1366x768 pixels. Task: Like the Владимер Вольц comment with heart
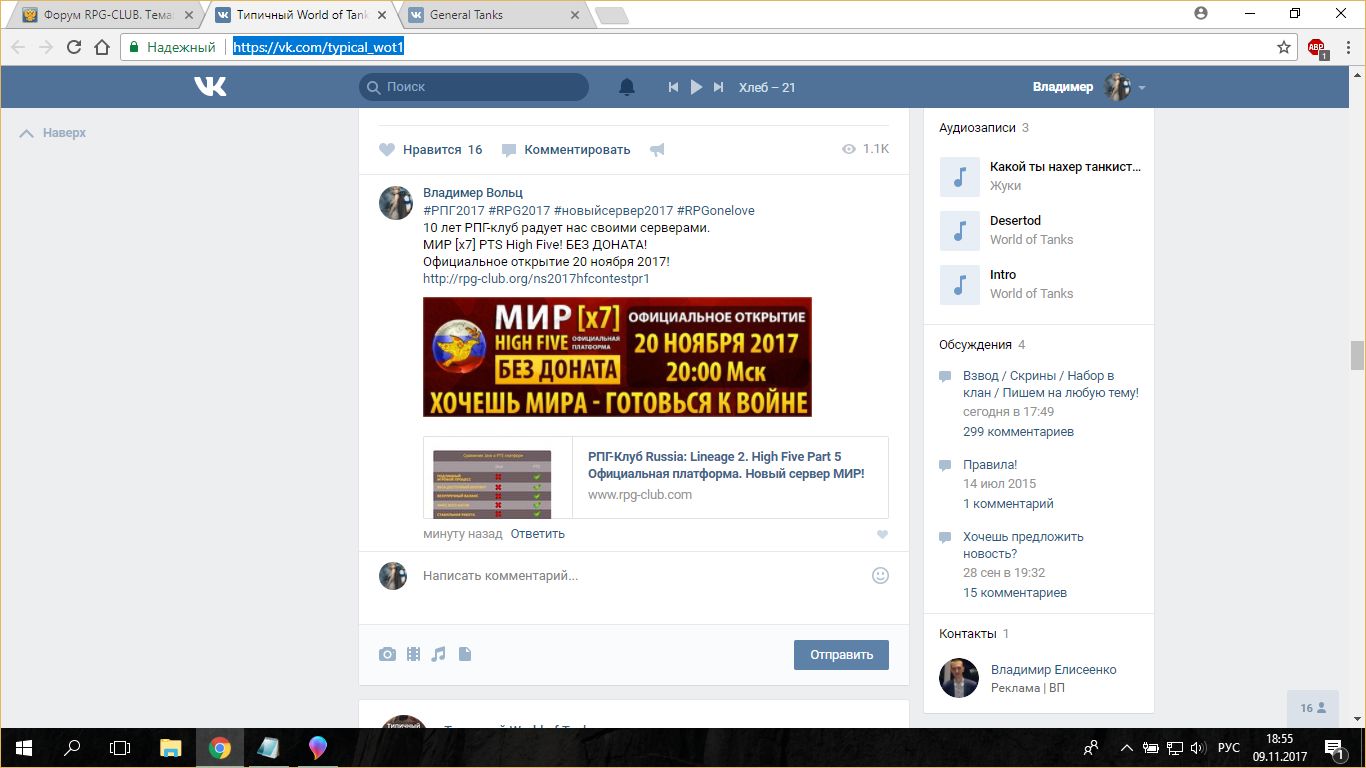(x=882, y=535)
